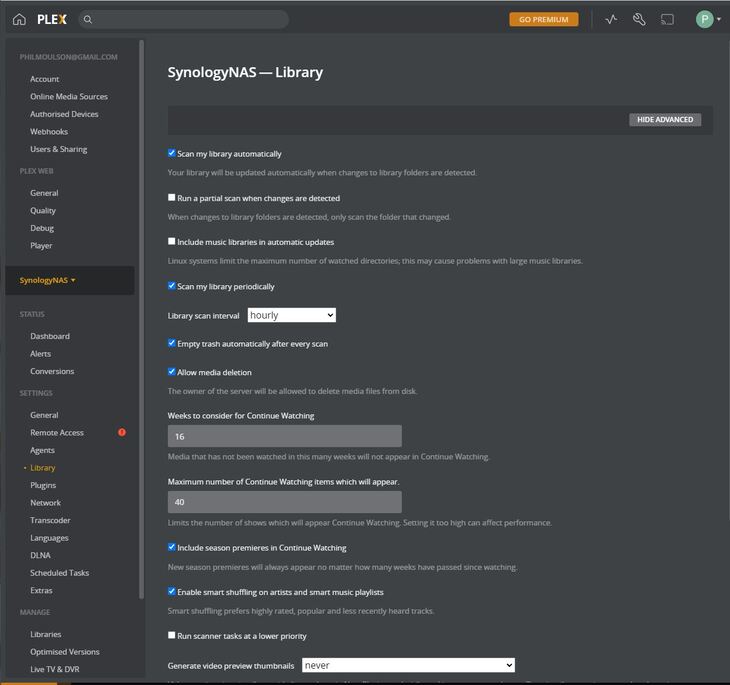Enable partial scan when changes detected

tap(172, 198)
